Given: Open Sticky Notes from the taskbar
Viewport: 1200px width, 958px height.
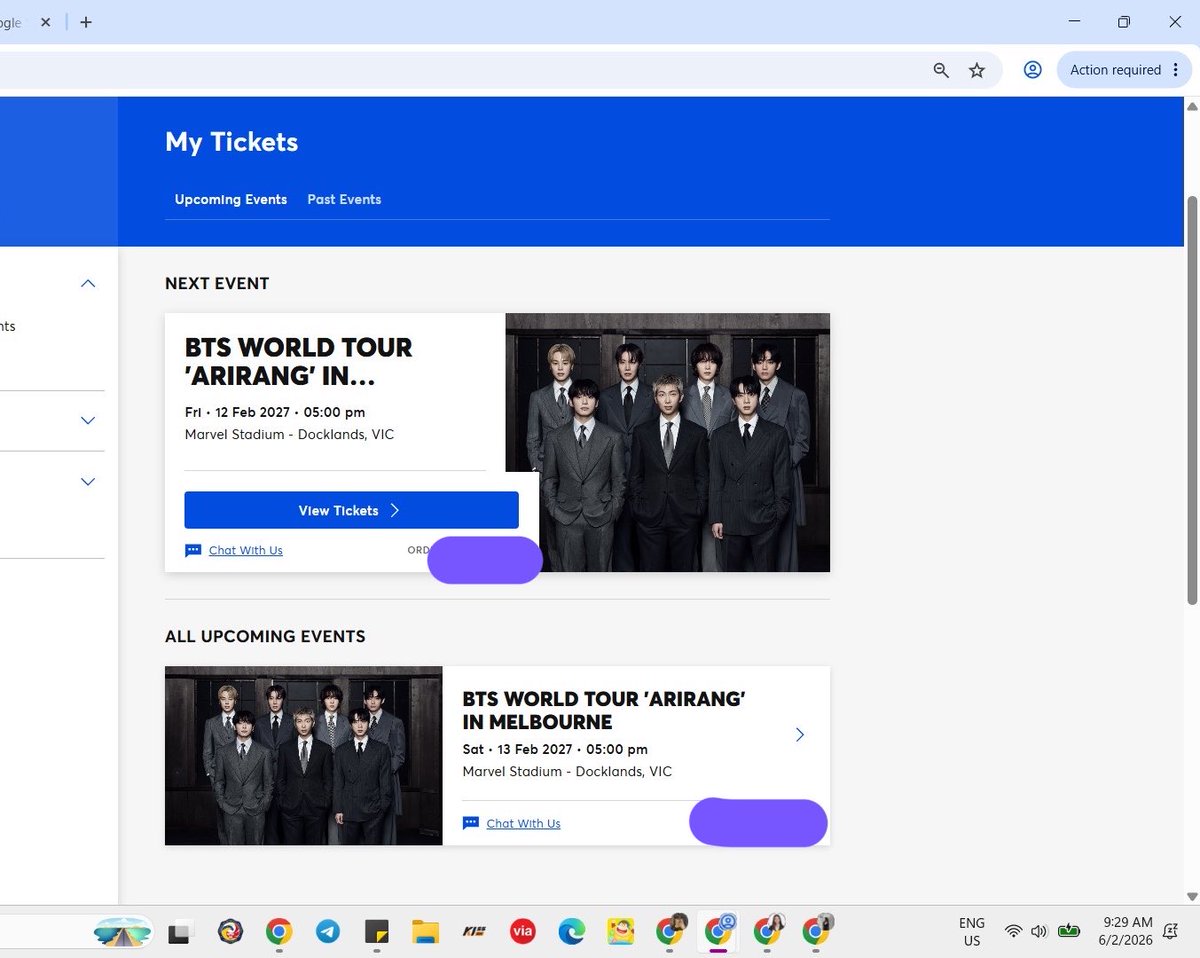Looking at the screenshot, I should [377, 932].
